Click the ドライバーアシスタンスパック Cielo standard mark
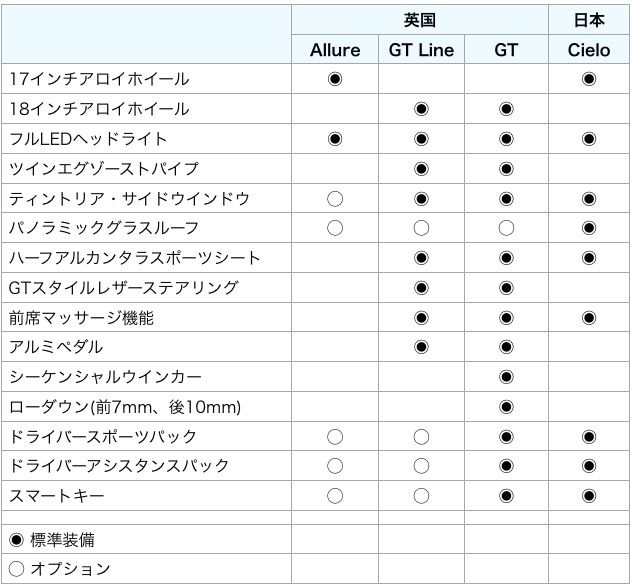This screenshot has width=633, height=585. pyautogui.click(x=589, y=466)
